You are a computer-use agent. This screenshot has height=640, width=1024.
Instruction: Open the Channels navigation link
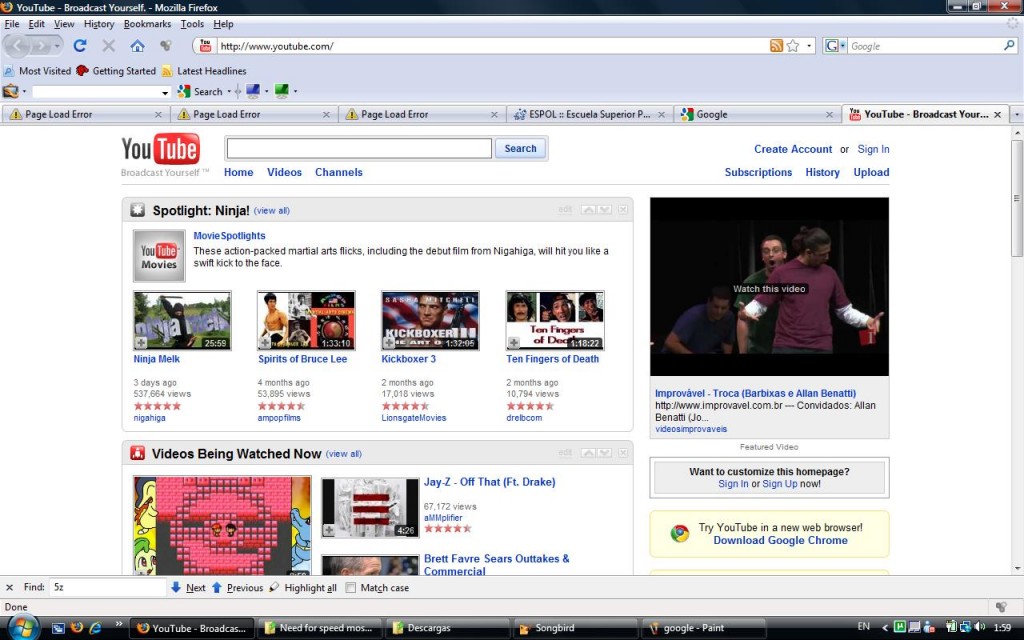tap(338, 172)
